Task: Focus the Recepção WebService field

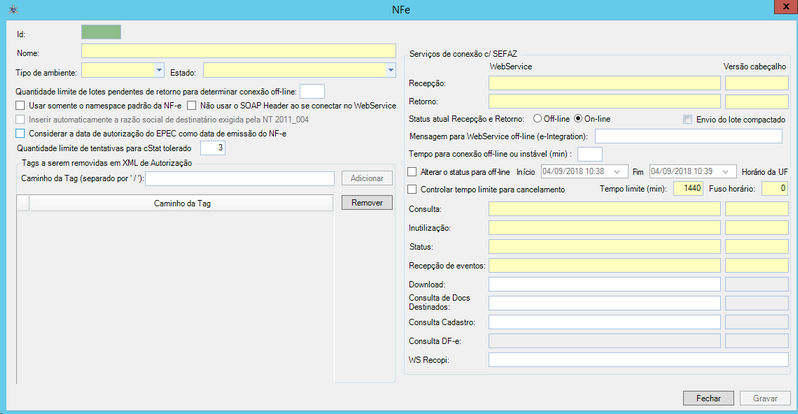Action: 604,83
